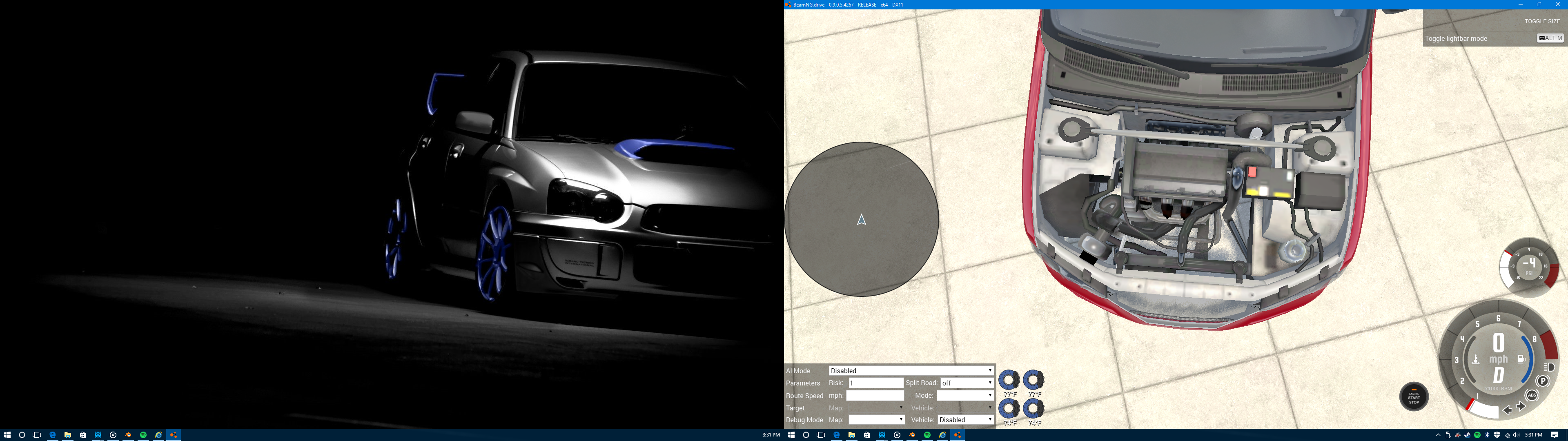Click the gear indicator D on tachometer

click(x=1499, y=375)
